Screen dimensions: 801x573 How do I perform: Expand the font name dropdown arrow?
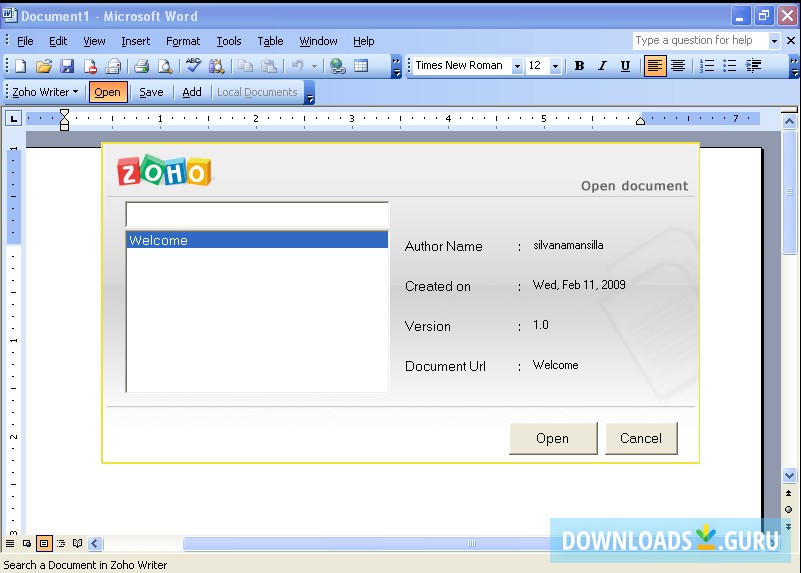[517, 66]
